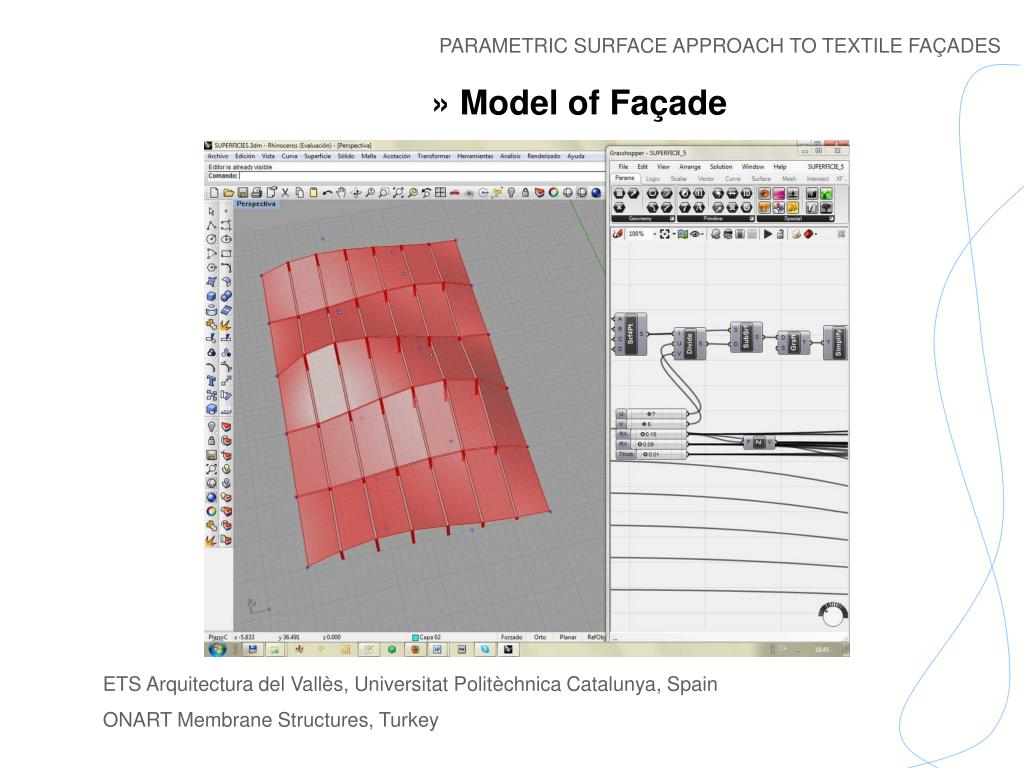Click the Print icon in Rhino toolbar
The height and width of the screenshot is (768, 1024).
coord(256,193)
